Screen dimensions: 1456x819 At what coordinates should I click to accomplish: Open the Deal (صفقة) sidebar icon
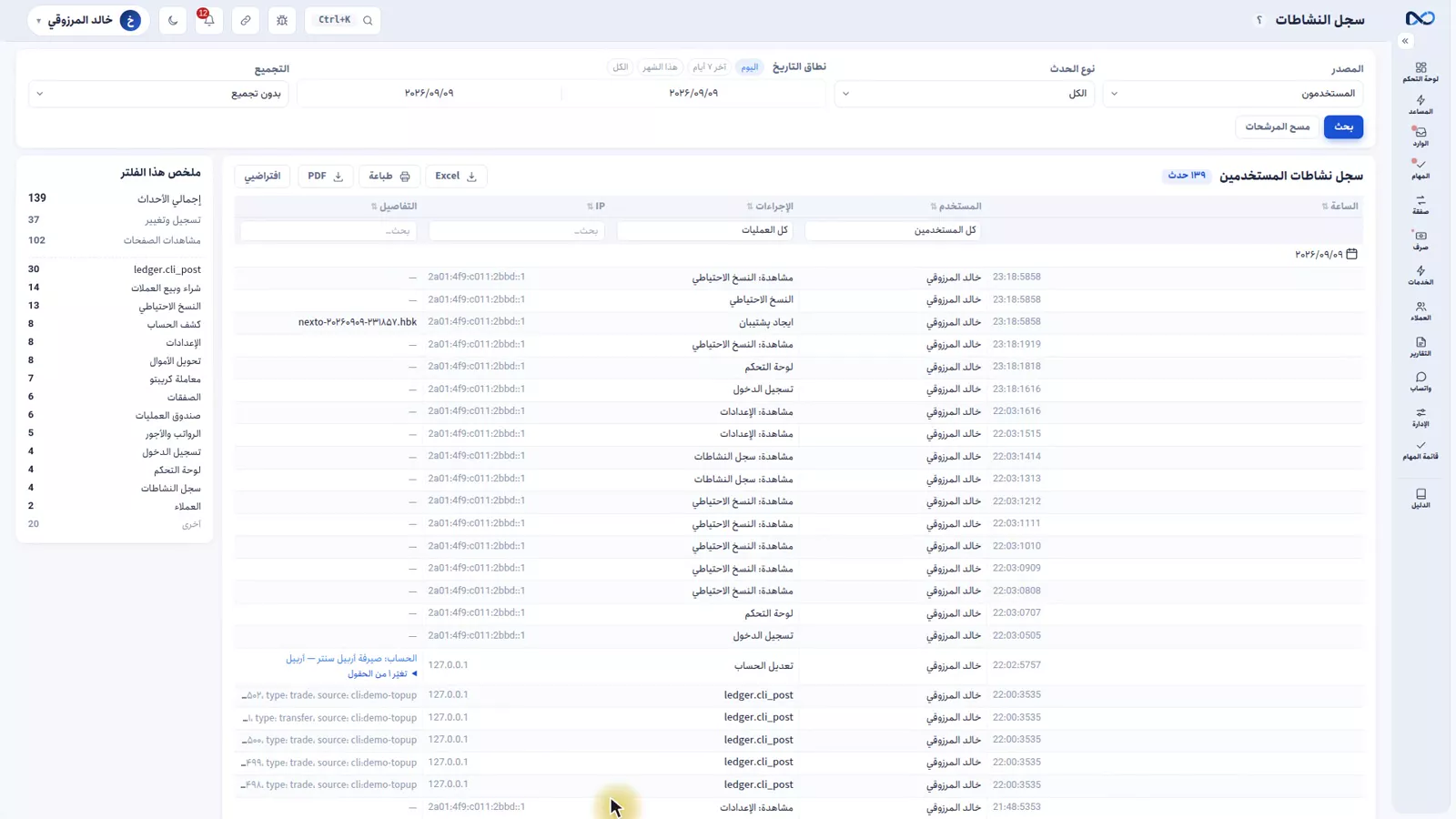1421,205
